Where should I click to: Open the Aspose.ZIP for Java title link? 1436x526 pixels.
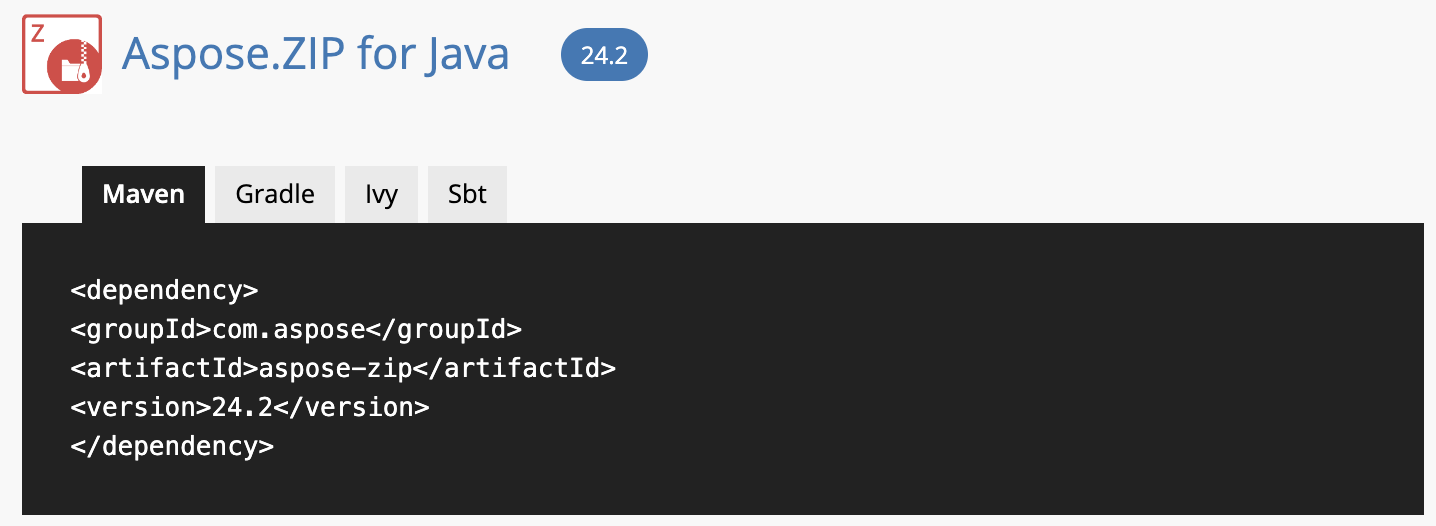tap(315, 54)
